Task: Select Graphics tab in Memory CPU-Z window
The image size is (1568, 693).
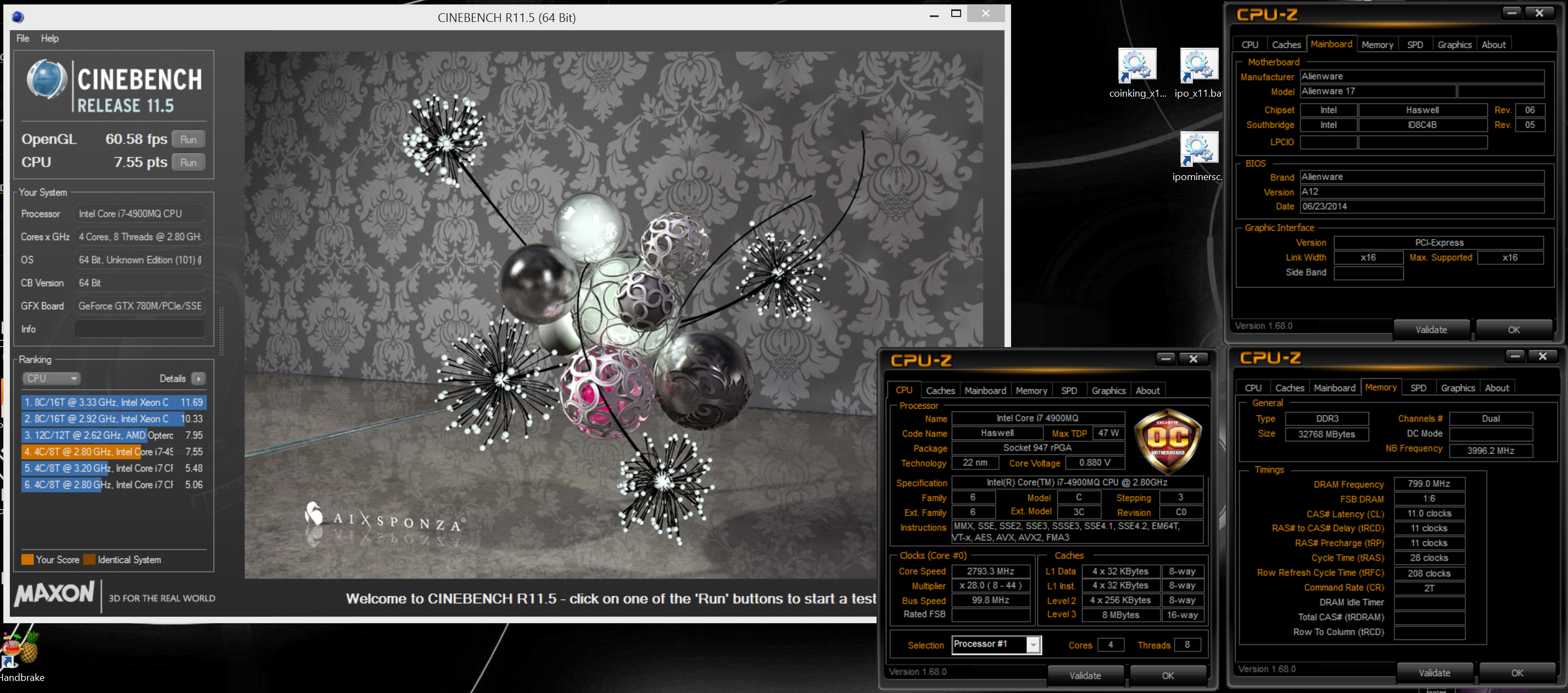Action: tap(1458, 388)
